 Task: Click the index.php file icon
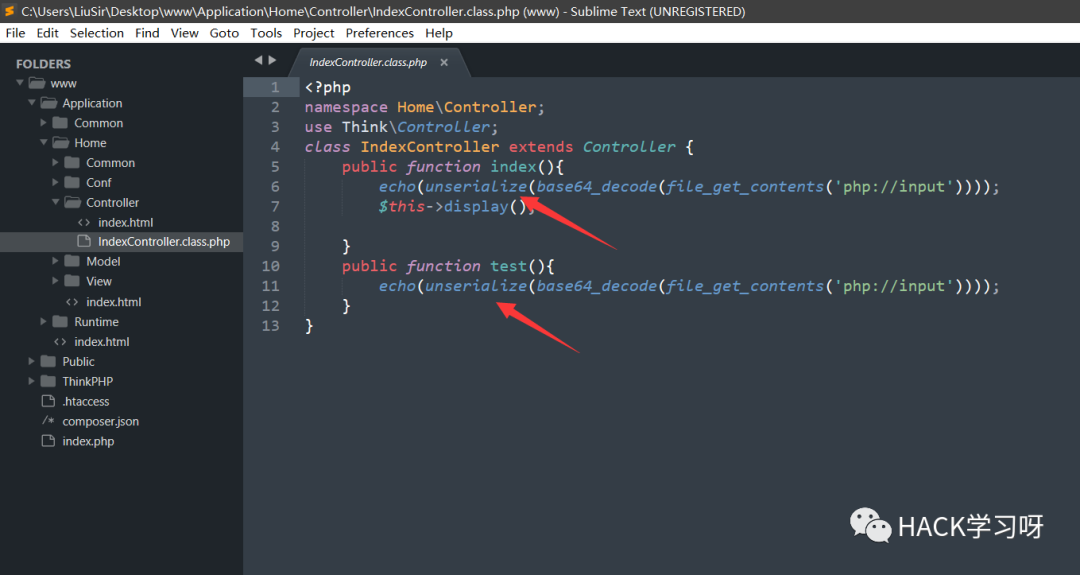pyautogui.click(x=48, y=441)
